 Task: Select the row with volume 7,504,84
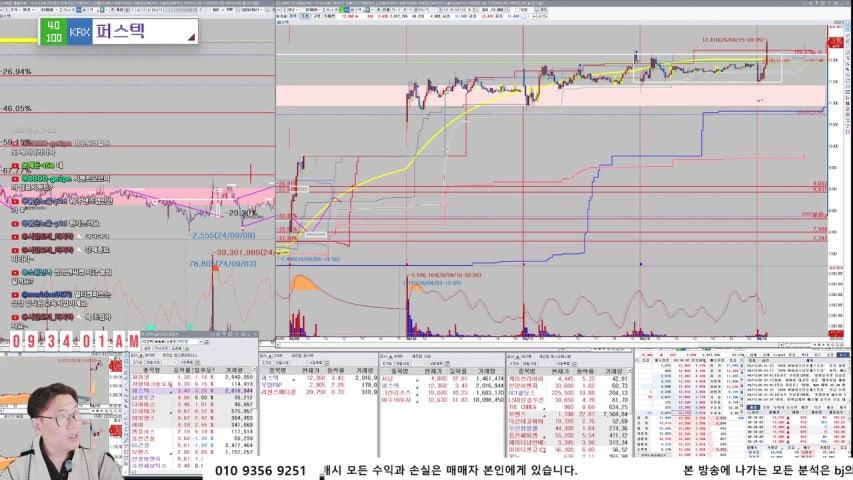tap(567, 414)
